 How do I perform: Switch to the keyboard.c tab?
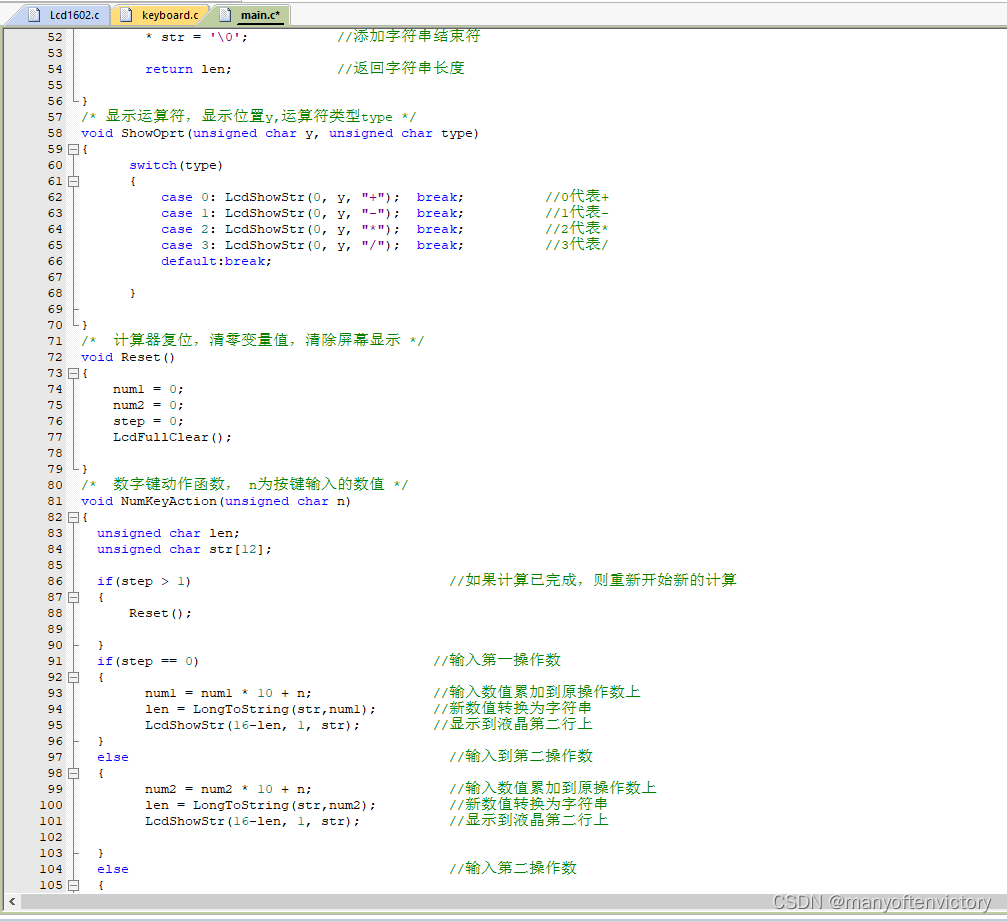pyautogui.click(x=161, y=15)
